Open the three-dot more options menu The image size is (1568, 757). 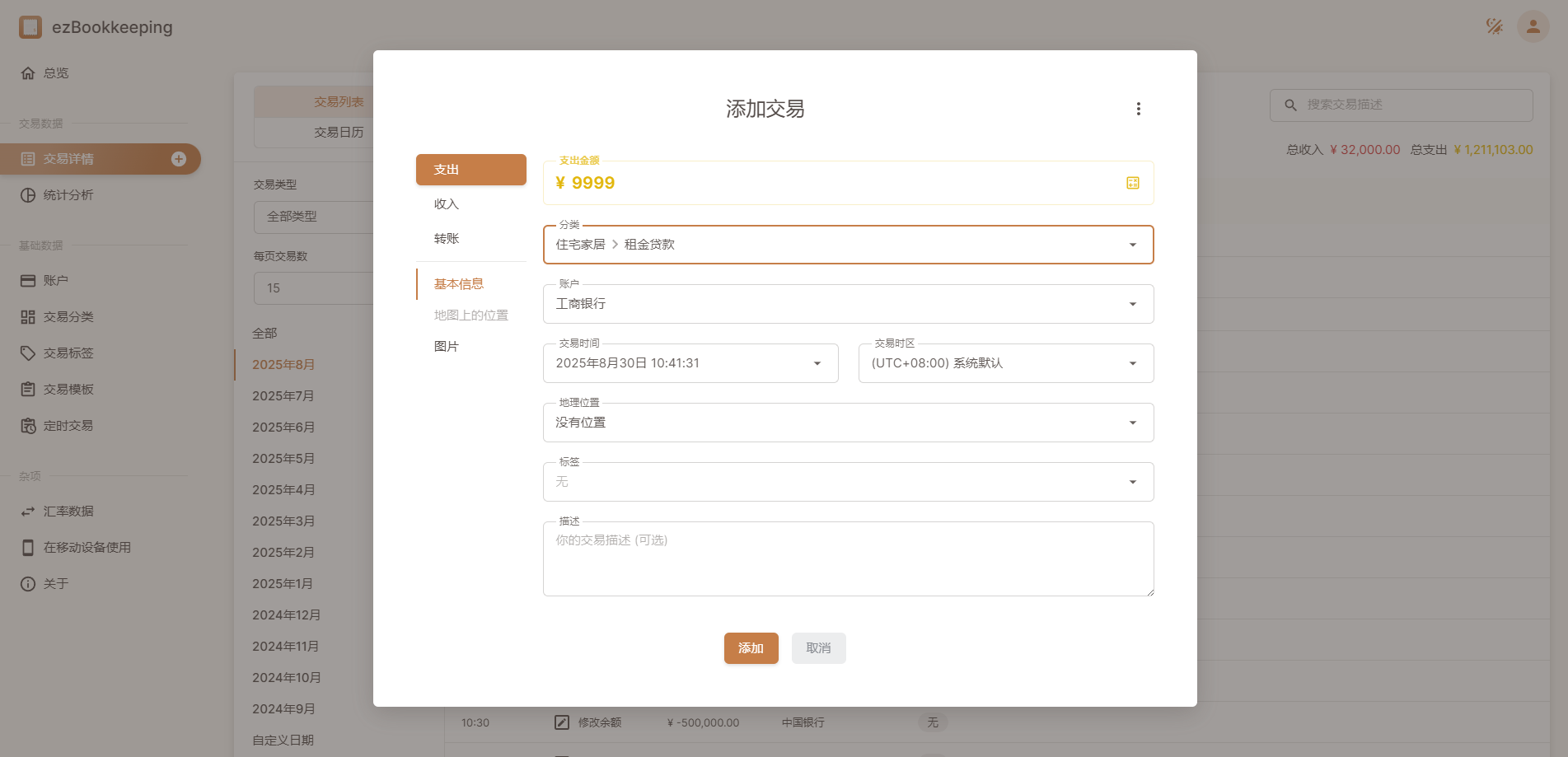tap(1138, 109)
